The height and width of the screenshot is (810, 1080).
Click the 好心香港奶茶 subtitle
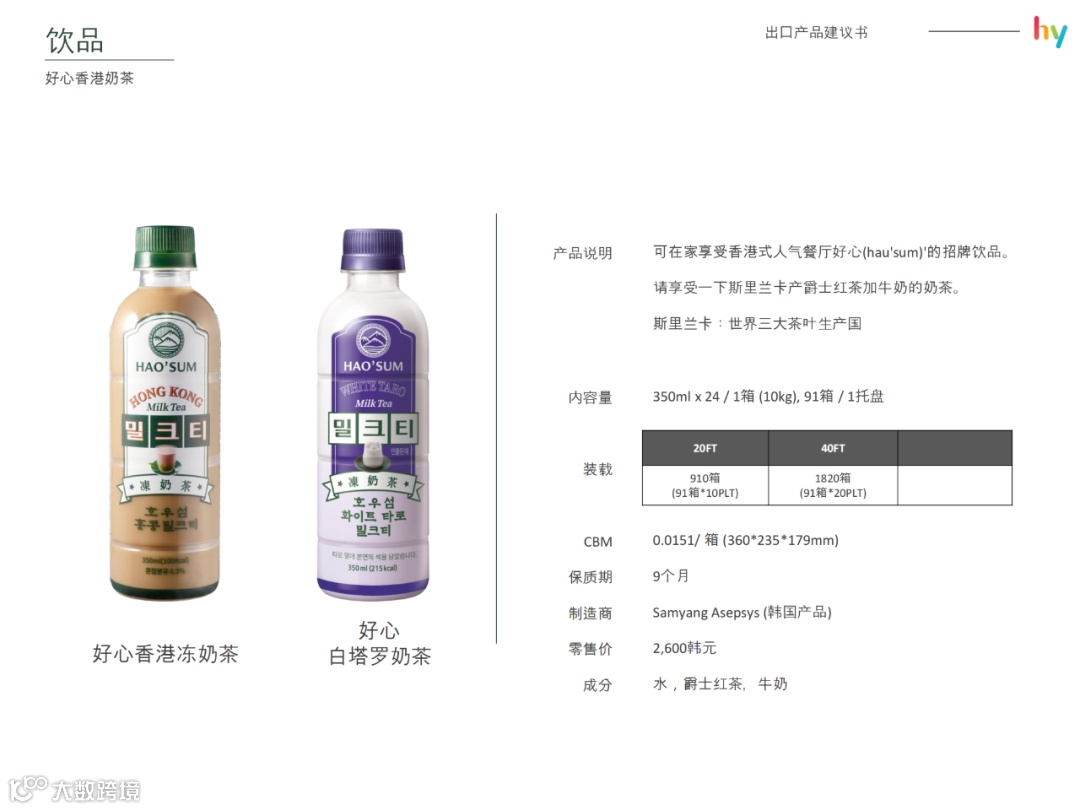coord(90,78)
